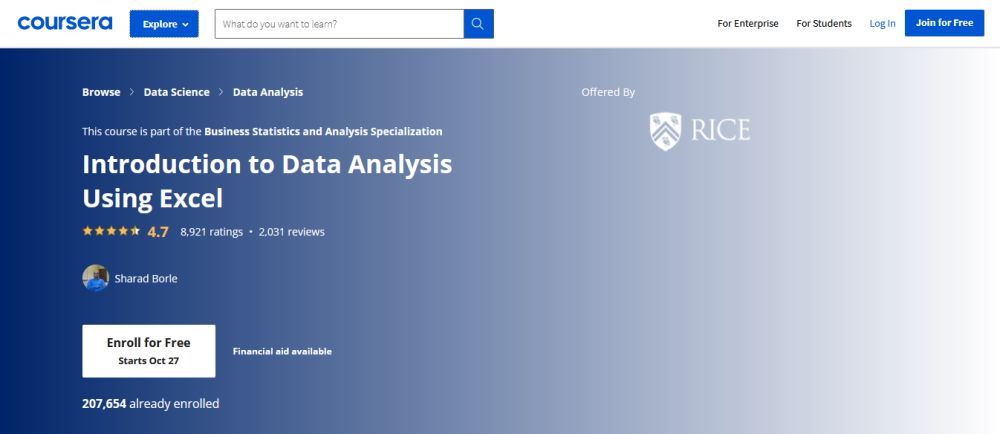Go to Data Analysis breadcrumb

point(268,92)
